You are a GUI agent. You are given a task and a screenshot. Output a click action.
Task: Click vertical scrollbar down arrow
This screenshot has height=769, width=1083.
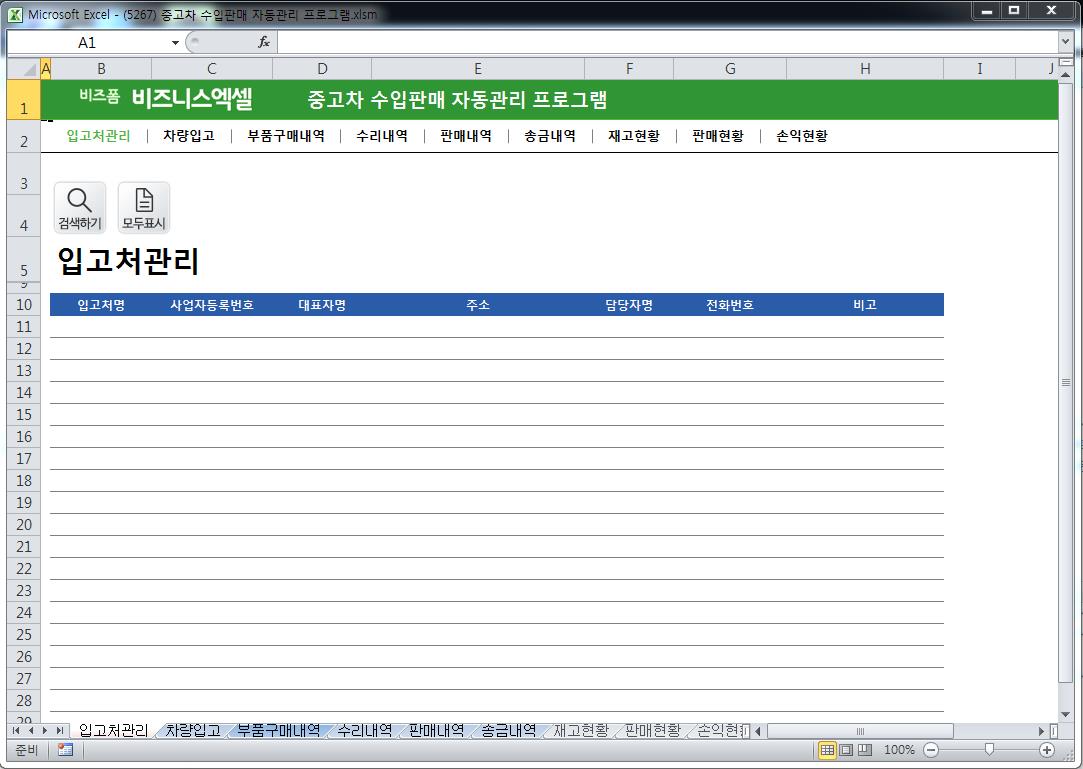click(x=1065, y=714)
